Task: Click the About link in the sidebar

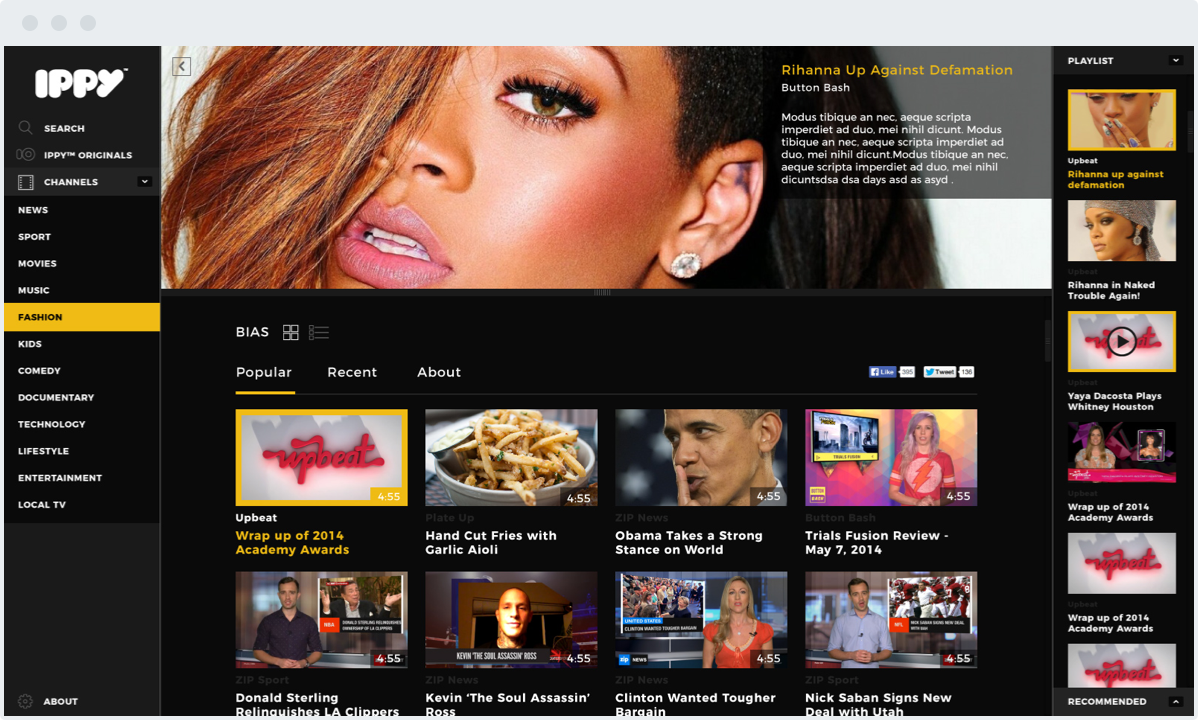Action: [x=60, y=701]
